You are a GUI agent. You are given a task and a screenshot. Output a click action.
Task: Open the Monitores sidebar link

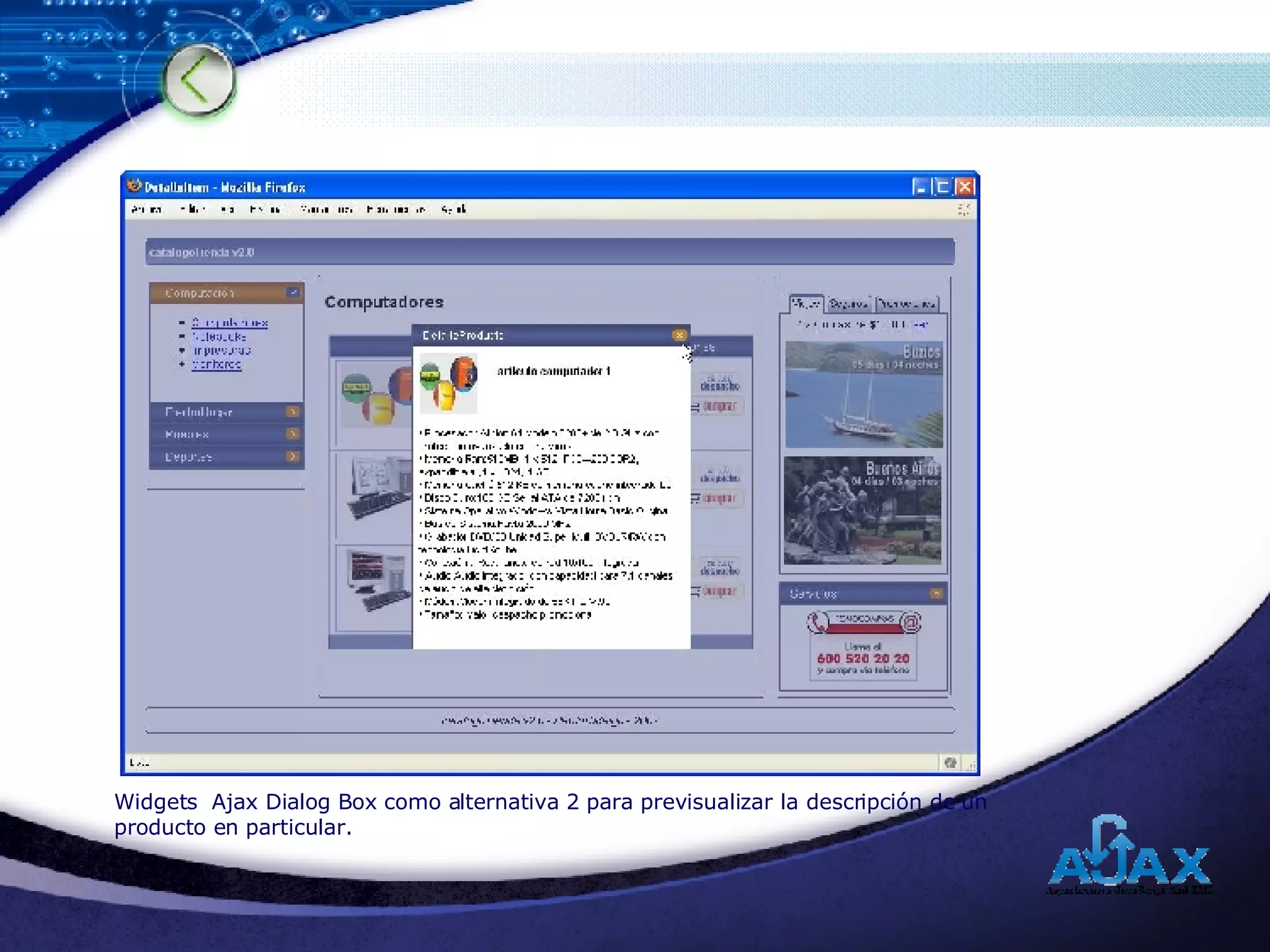(216, 364)
